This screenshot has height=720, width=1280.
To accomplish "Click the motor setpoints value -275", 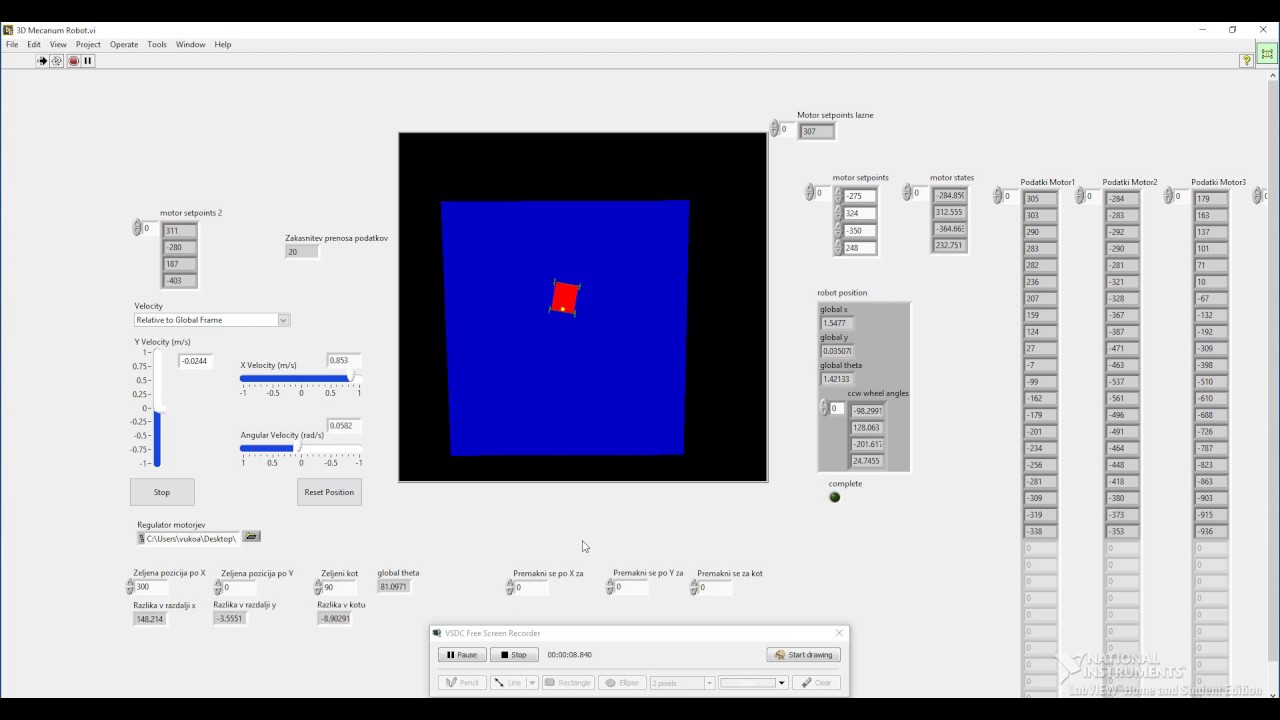I will (860, 196).
